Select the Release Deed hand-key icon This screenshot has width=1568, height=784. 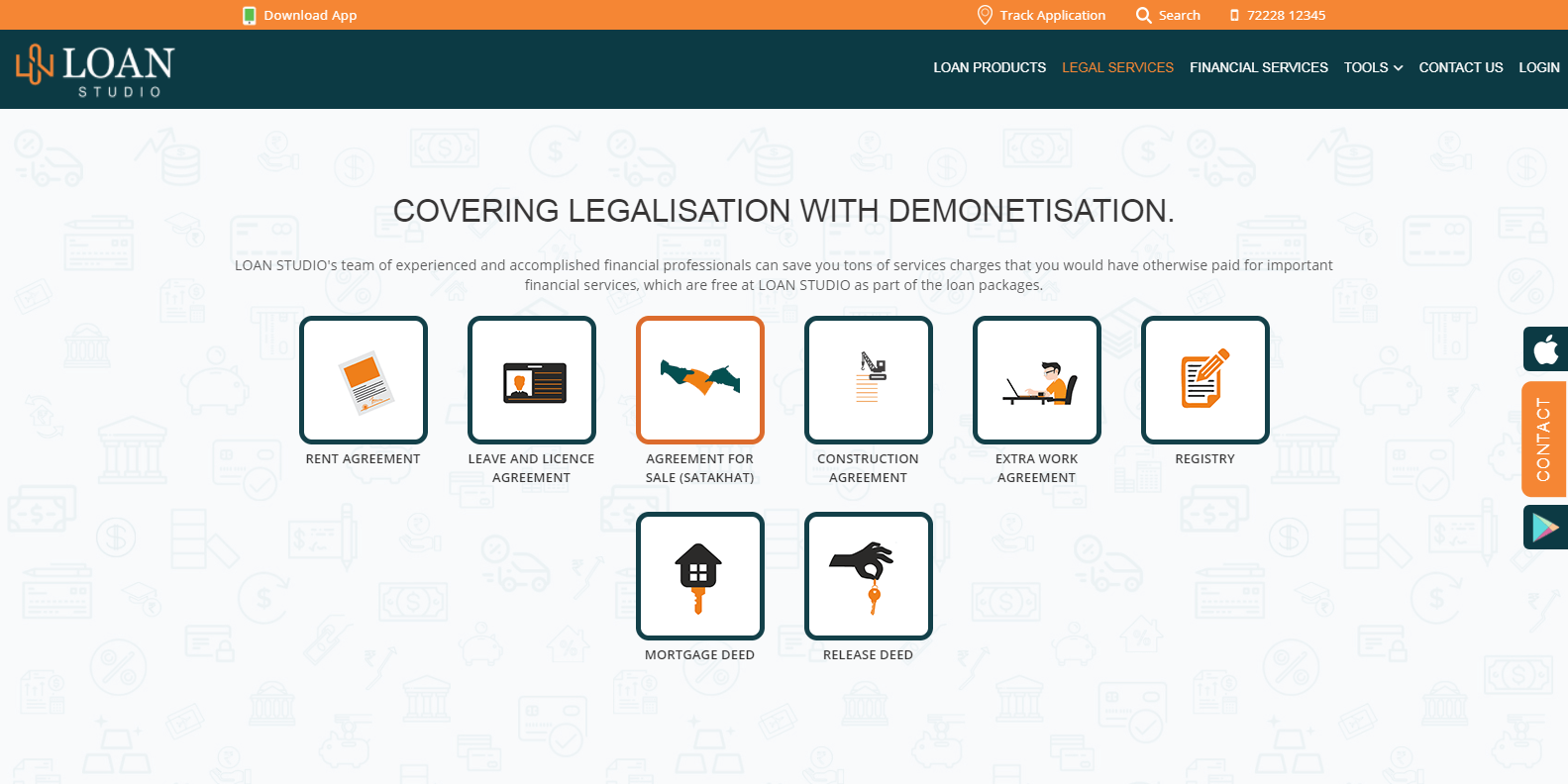(869, 576)
